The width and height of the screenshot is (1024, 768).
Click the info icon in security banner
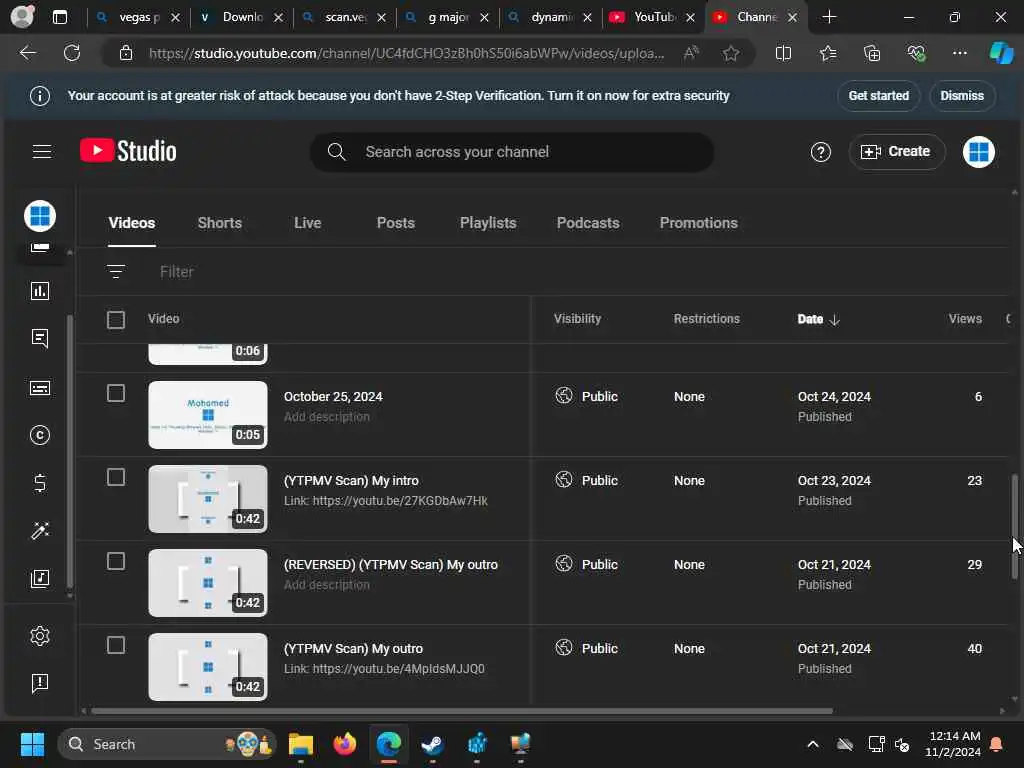40,96
